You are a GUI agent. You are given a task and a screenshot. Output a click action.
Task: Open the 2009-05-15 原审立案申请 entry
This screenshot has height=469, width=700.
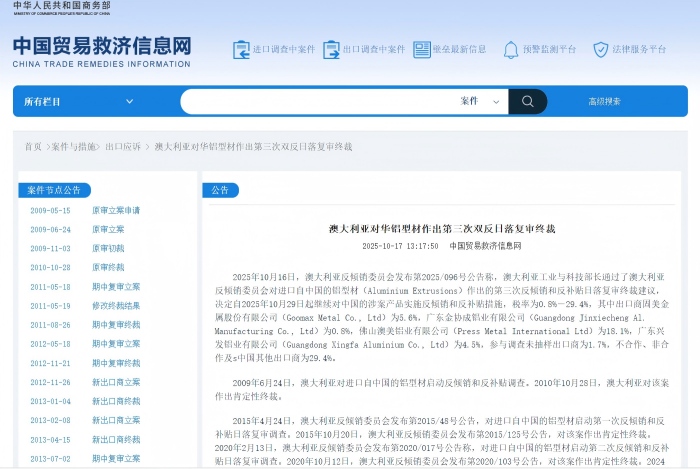point(116,211)
